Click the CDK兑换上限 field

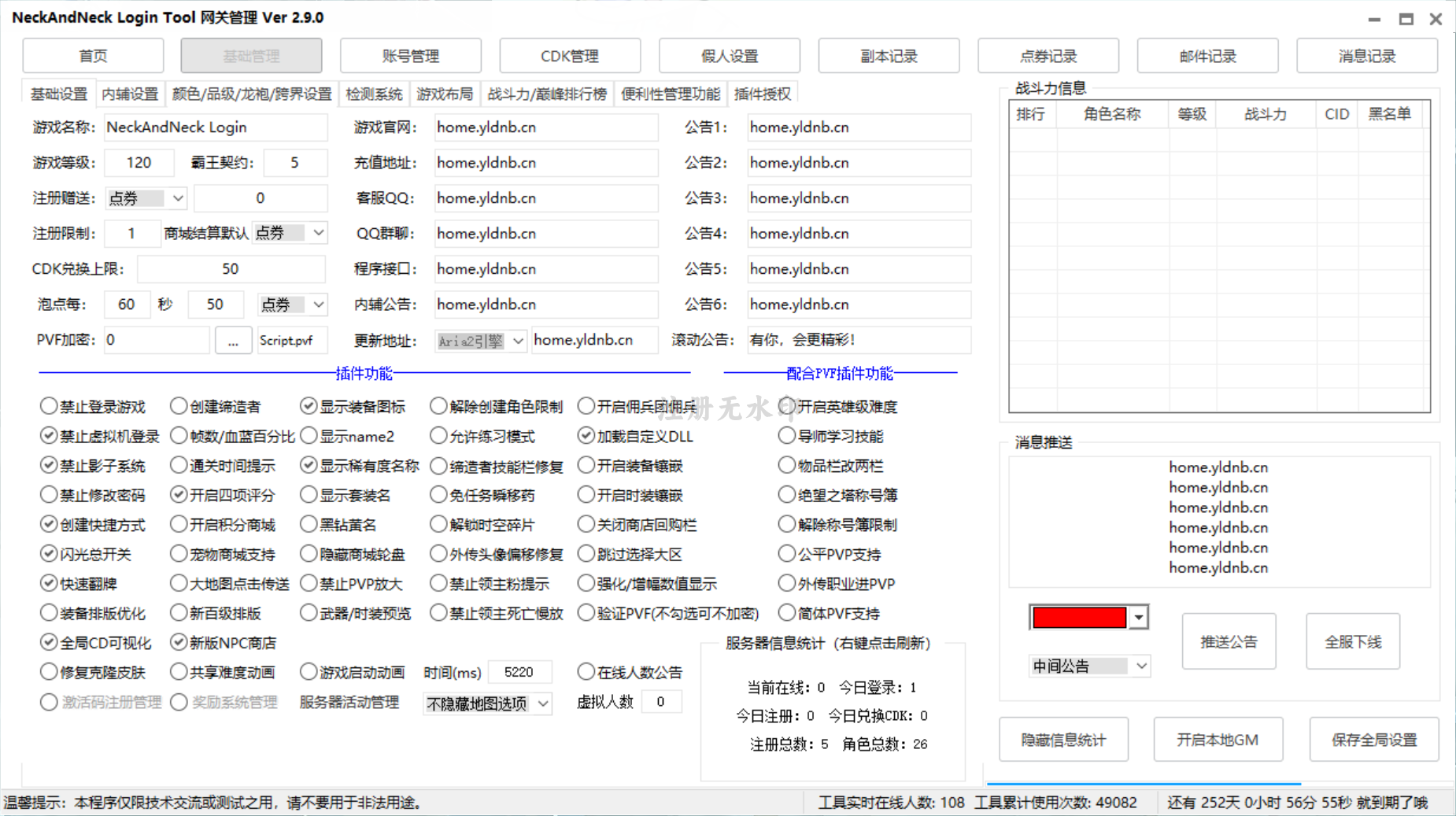pyautogui.click(x=231, y=269)
